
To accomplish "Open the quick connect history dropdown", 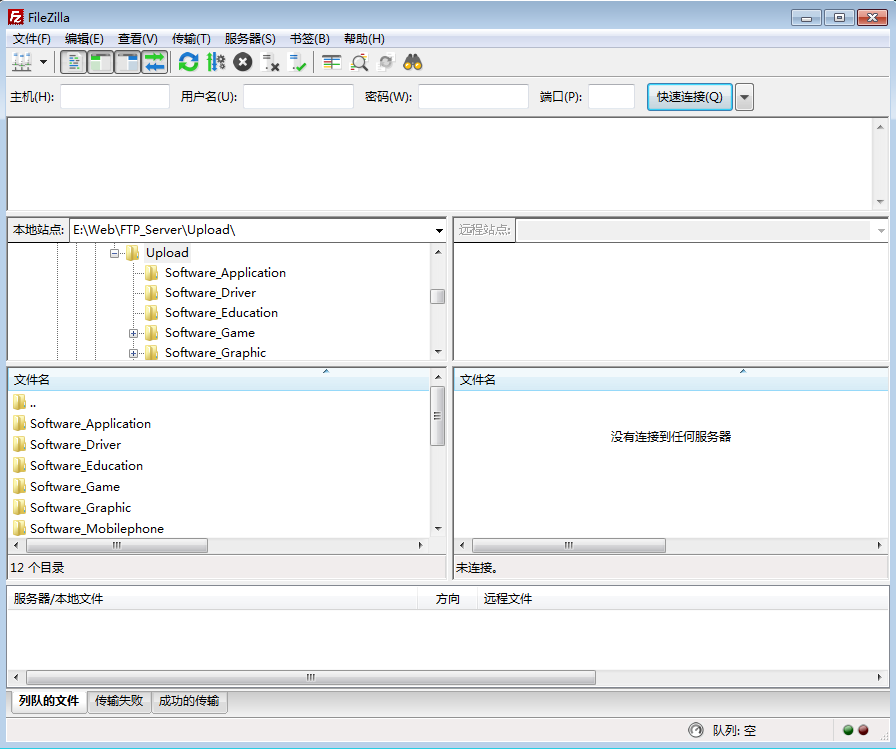I will coord(744,97).
